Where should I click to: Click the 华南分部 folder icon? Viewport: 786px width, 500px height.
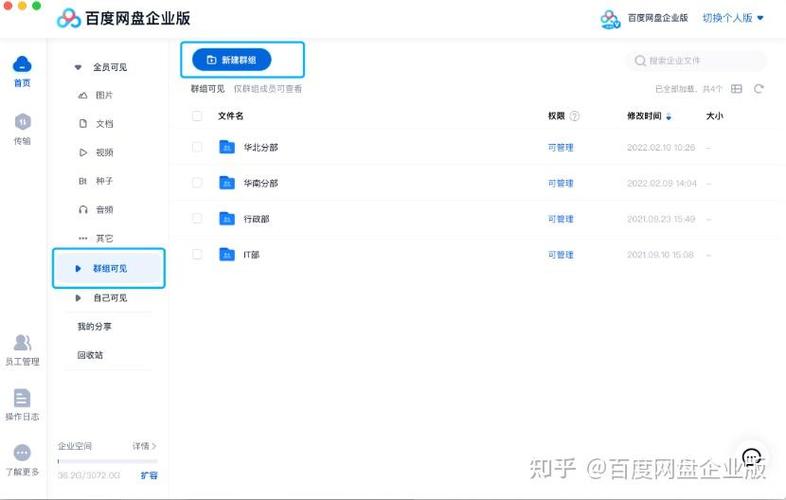(x=227, y=183)
